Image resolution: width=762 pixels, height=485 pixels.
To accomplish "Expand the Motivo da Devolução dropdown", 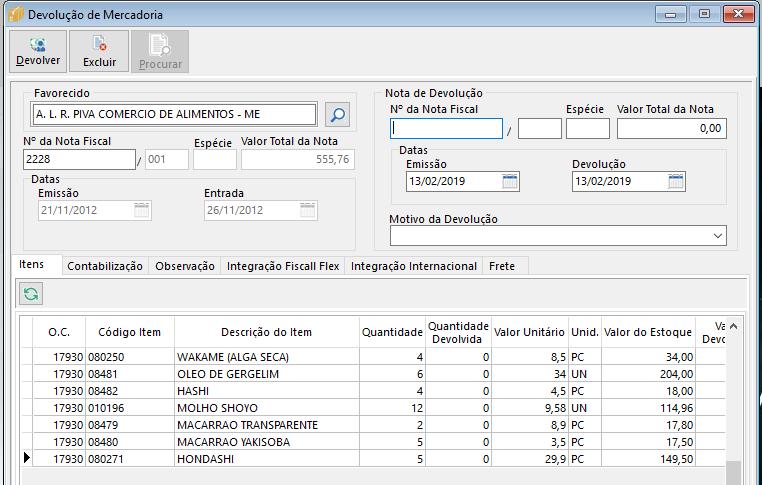I will [x=718, y=236].
